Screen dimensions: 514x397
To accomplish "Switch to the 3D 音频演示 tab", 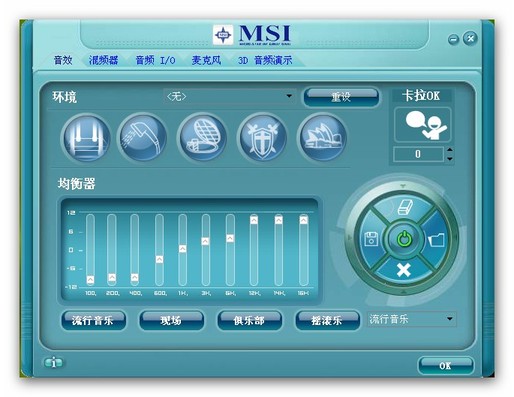I will click(x=265, y=60).
